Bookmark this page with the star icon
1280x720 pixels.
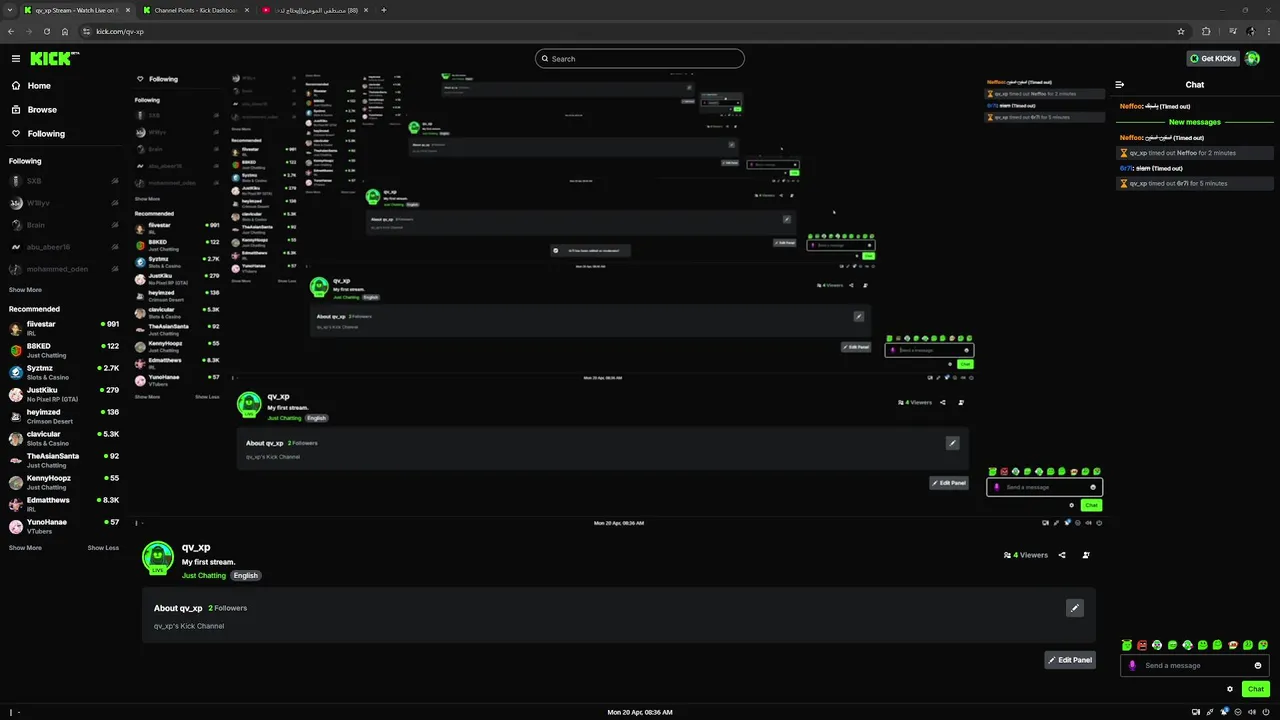[x=1181, y=31]
